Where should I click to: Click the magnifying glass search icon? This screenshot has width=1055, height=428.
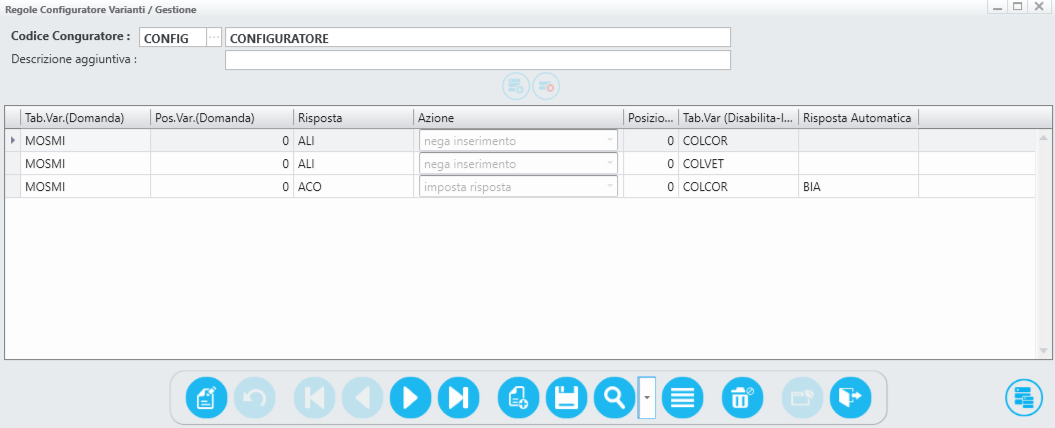[x=615, y=398]
